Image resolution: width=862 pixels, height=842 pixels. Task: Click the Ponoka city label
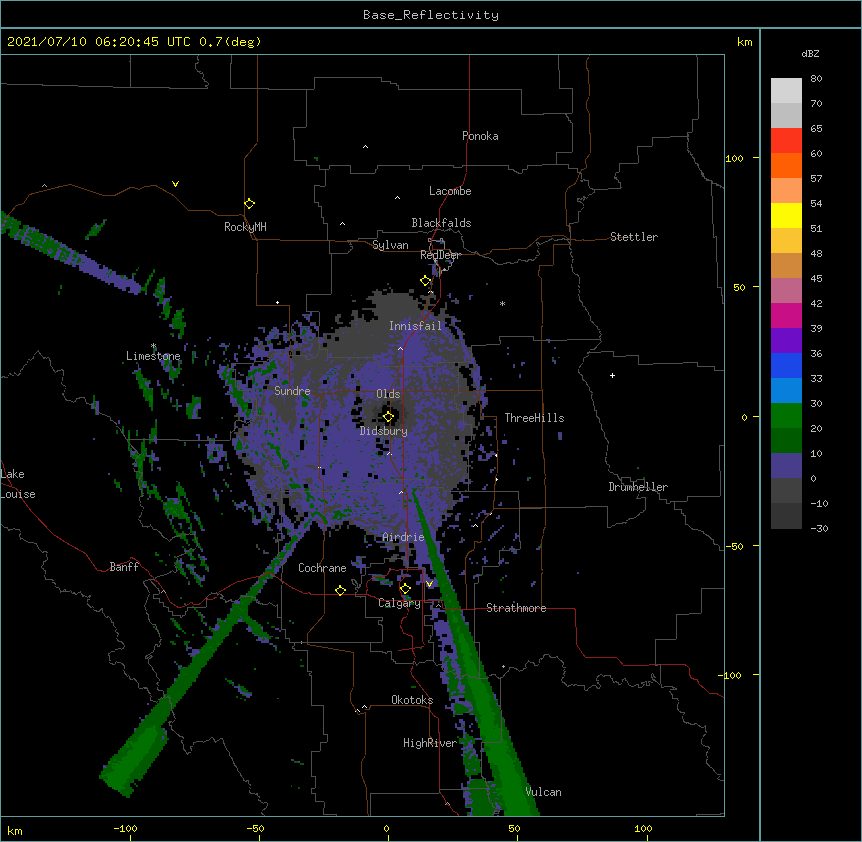[480, 136]
